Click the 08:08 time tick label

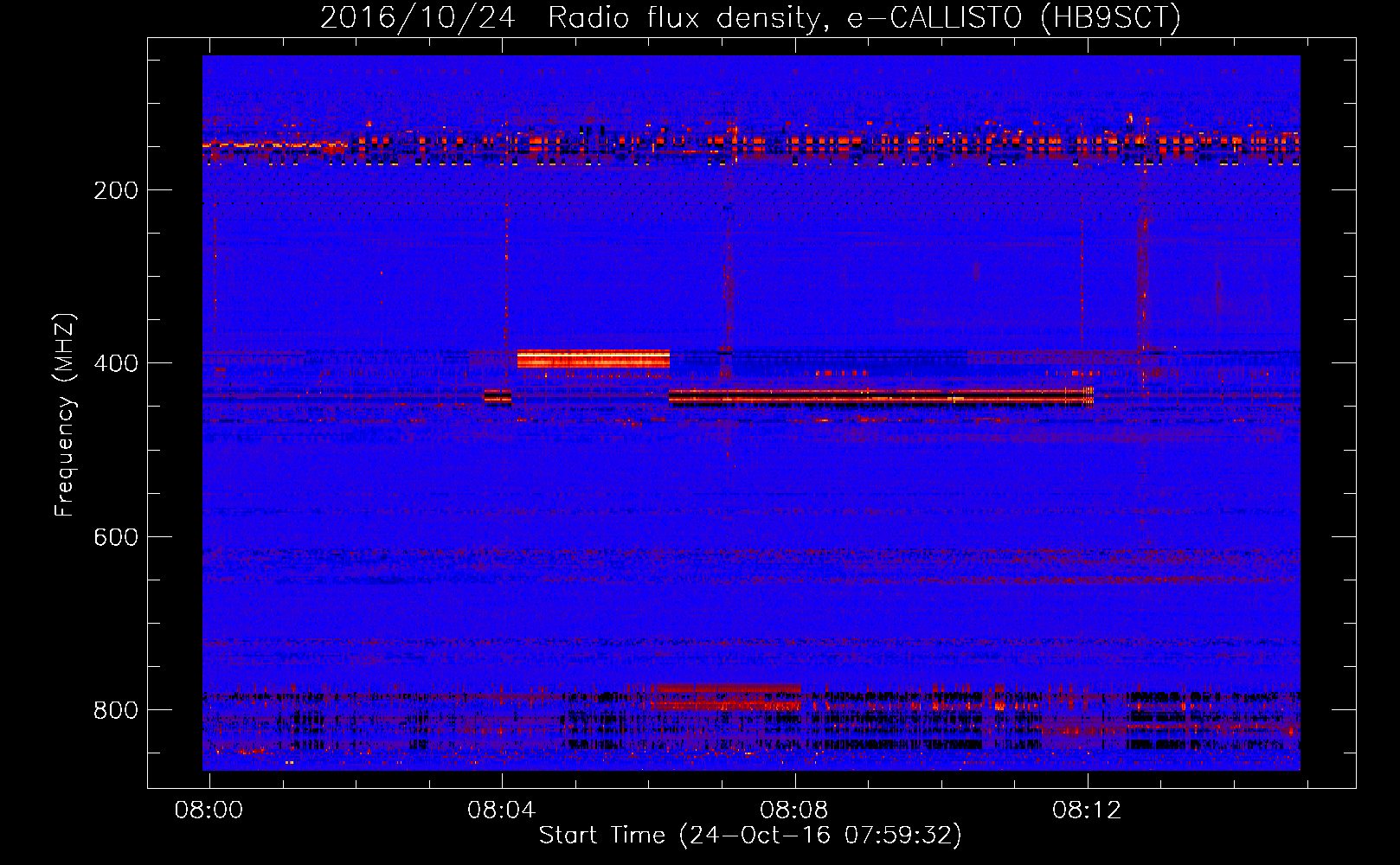click(x=793, y=810)
